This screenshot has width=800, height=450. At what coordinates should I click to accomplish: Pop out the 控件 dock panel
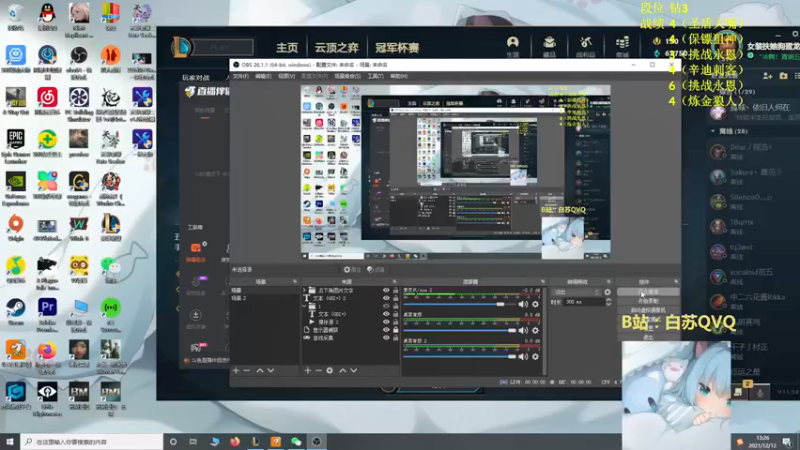tap(676, 282)
